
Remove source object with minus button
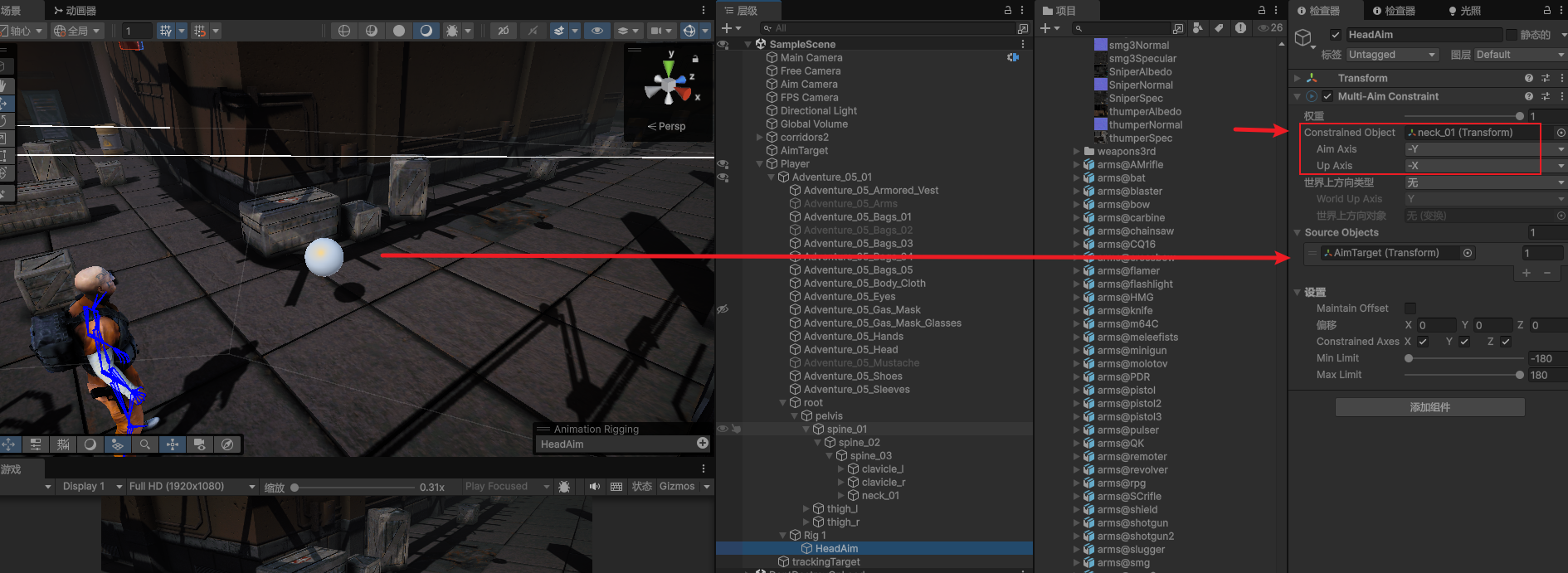pyautogui.click(x=1547, y=273)
